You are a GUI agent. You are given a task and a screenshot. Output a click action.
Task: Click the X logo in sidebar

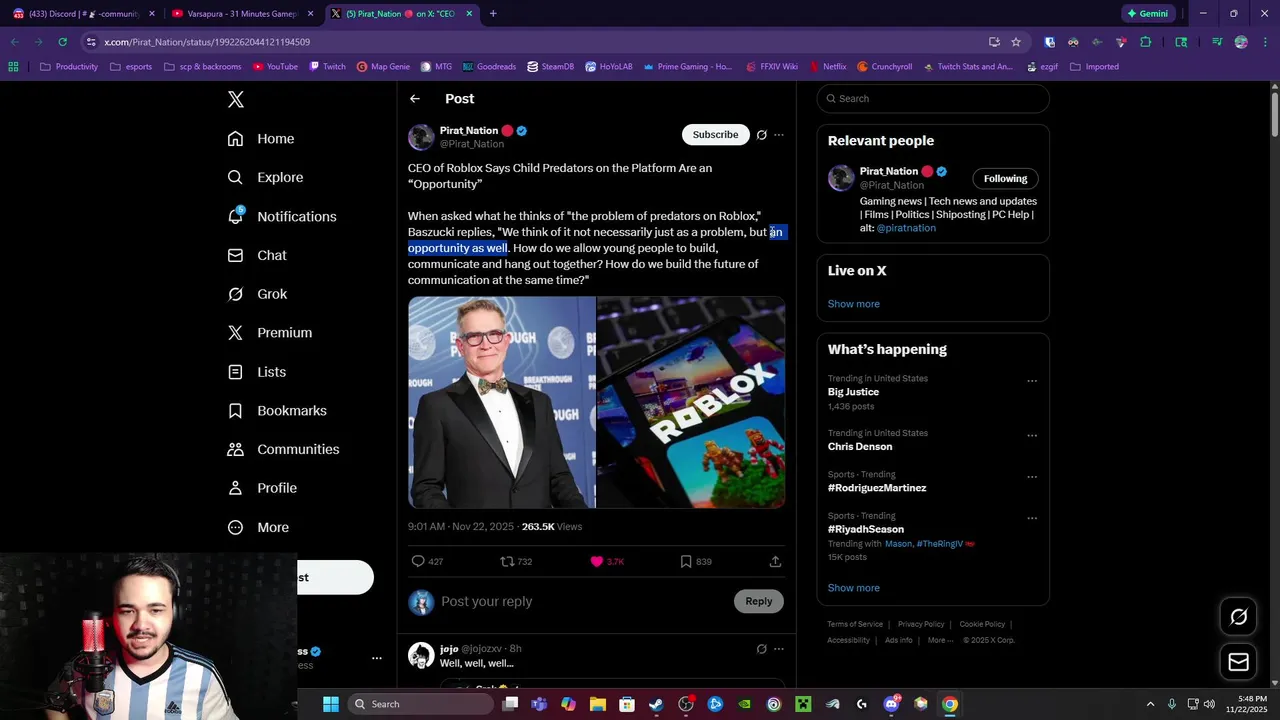236,99
